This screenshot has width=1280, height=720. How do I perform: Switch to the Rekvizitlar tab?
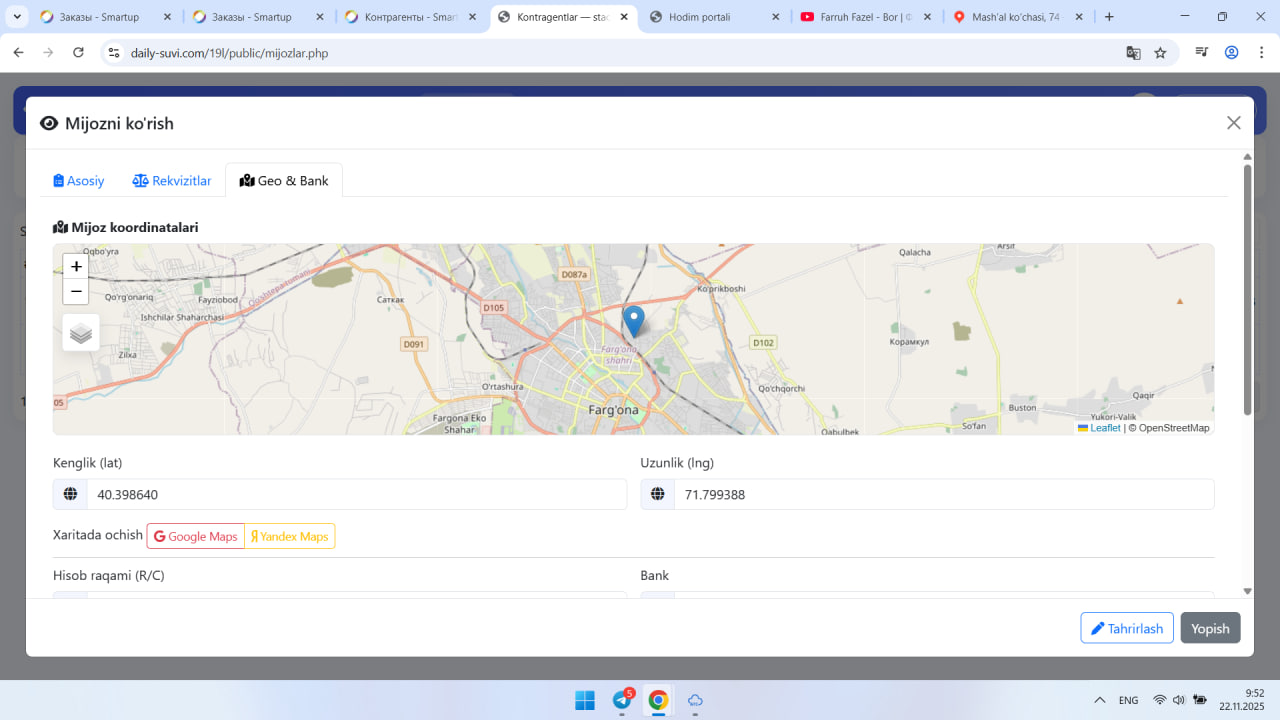[172, 181]
